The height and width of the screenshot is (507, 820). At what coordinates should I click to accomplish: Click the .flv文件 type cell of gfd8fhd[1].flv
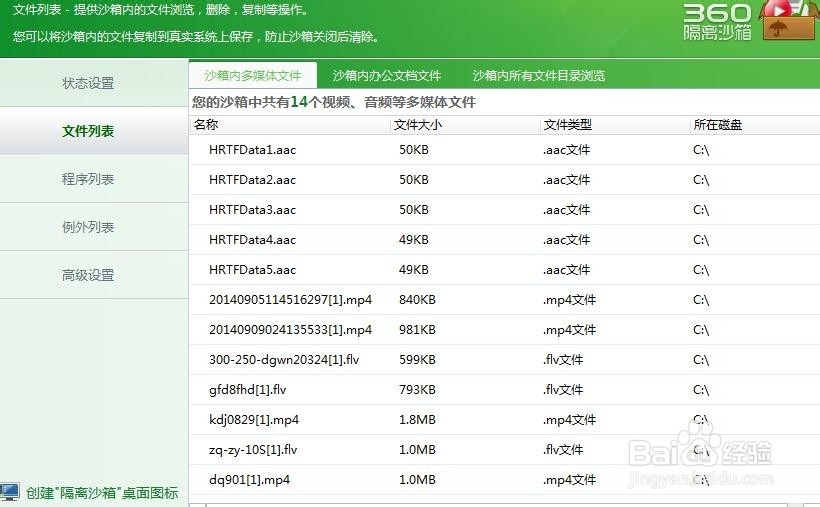point(563,390)
